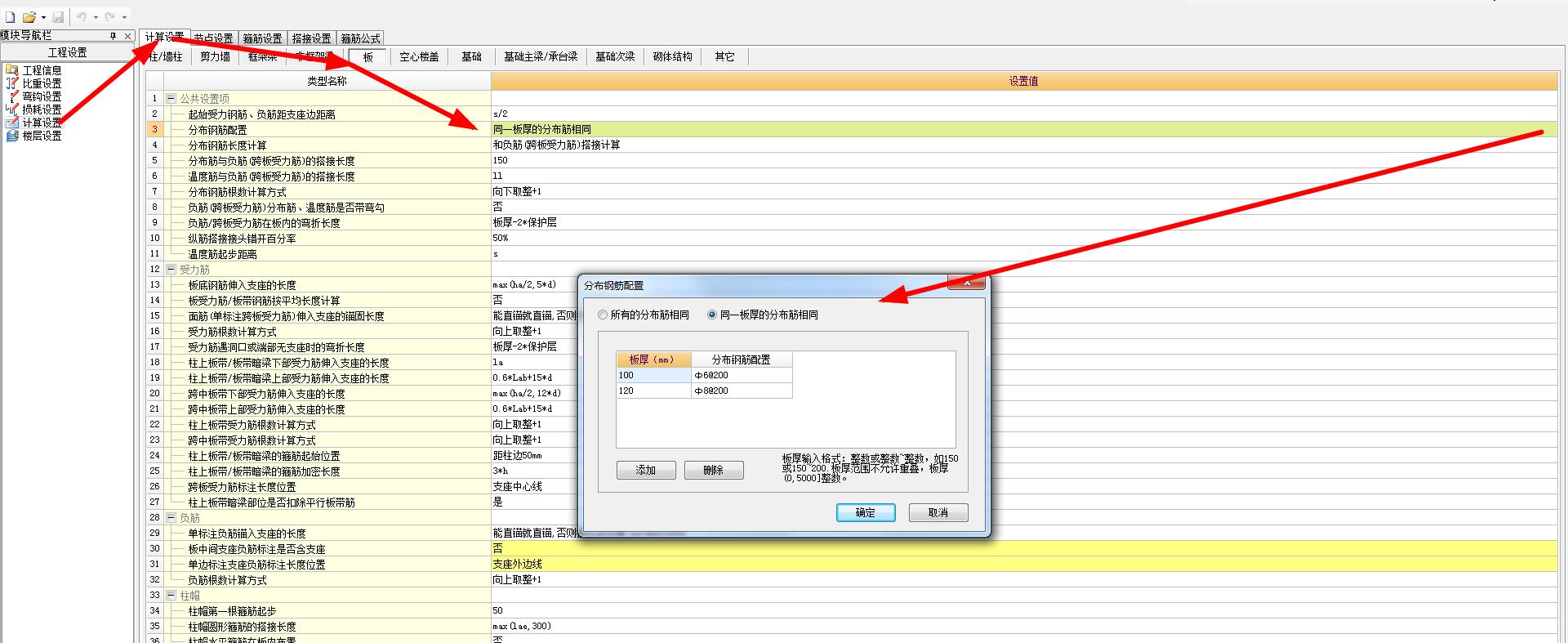The image size is (1568, 643).
Task: Select the 100 slab thickness cell
Action: 653,376
